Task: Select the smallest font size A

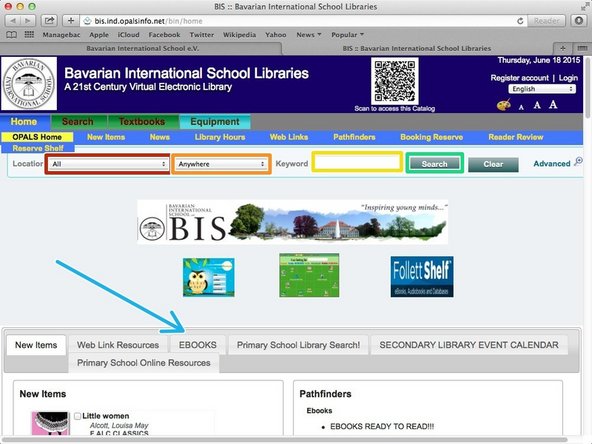Action: (521, 107)
